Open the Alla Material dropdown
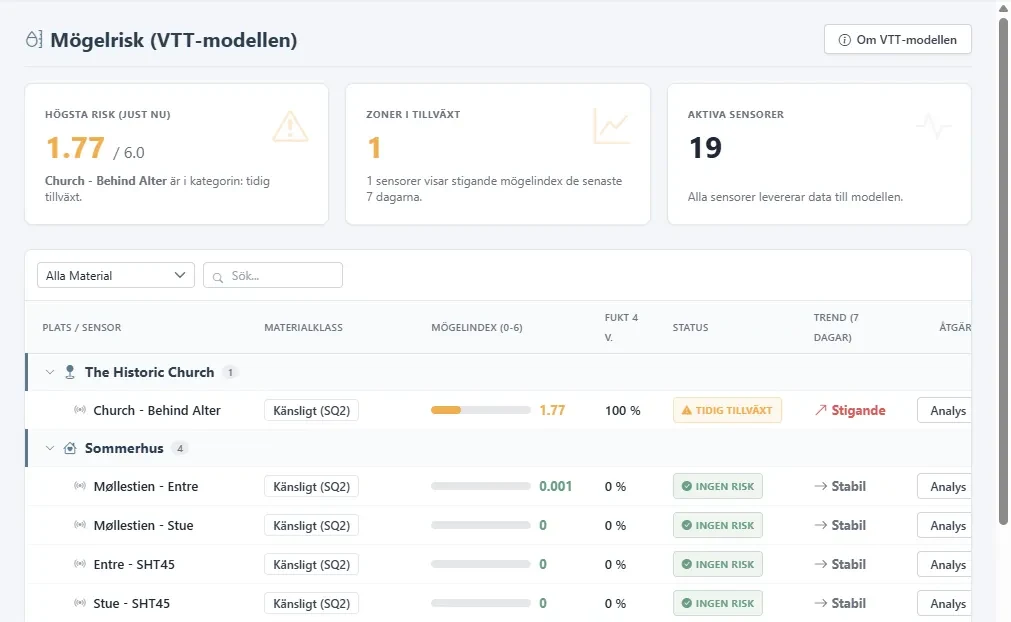This screenshot has height=622, width=1011. [x=116, y=275]
